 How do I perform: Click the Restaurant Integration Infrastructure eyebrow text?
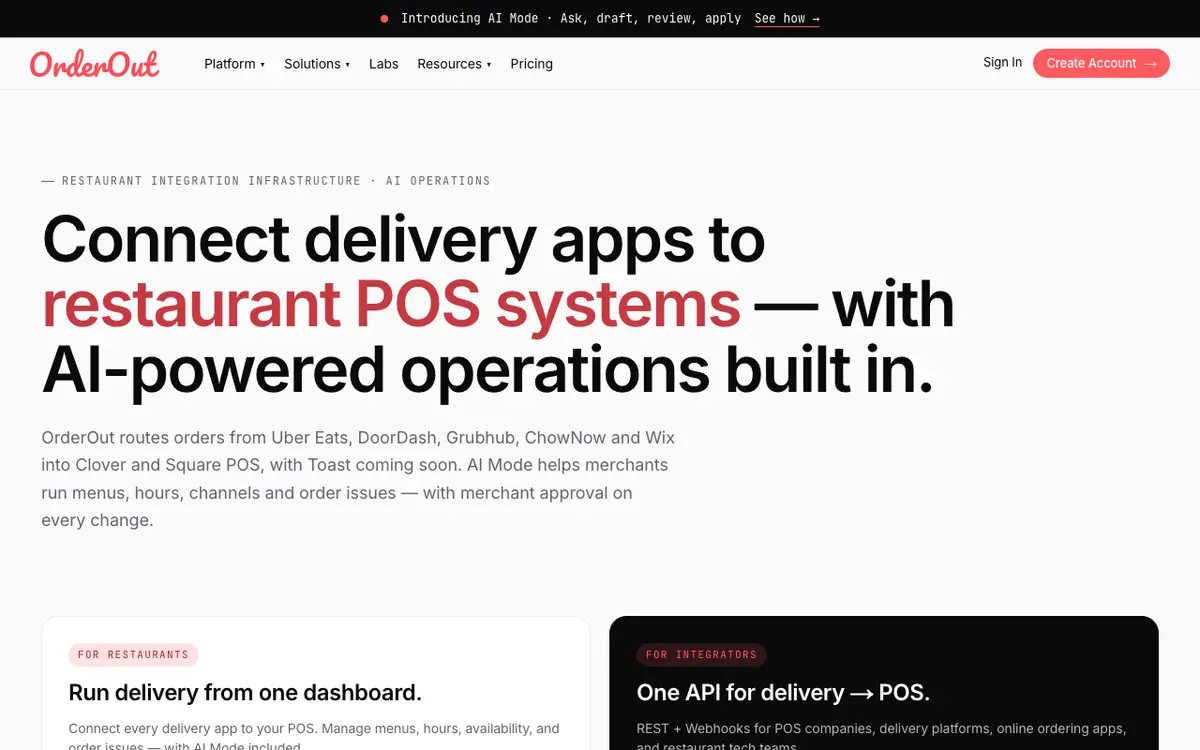tap(266, 181)
